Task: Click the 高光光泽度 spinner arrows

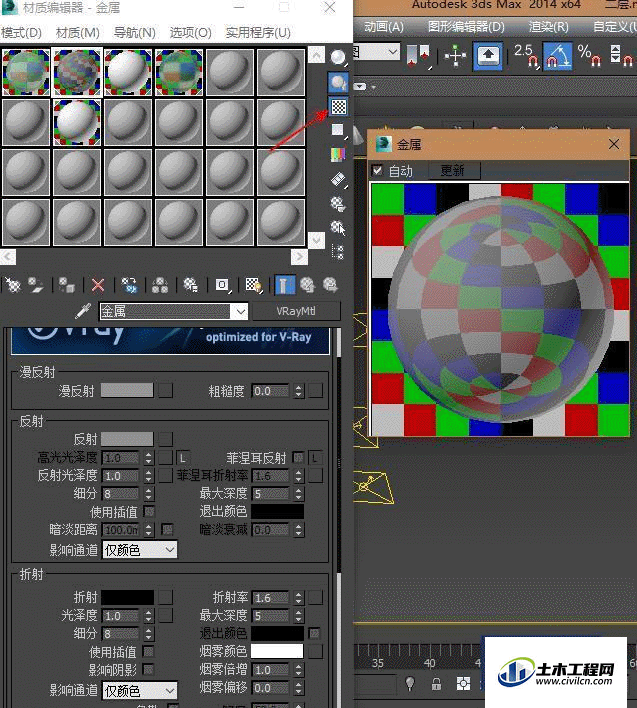Action: click(x=149, y=458)
